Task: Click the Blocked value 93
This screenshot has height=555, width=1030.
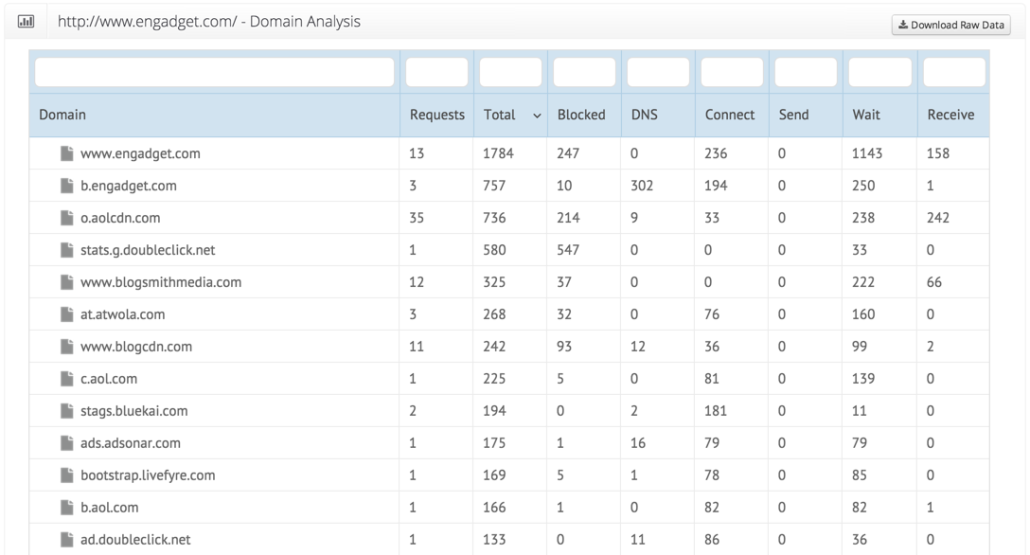Action: point(564,347)
